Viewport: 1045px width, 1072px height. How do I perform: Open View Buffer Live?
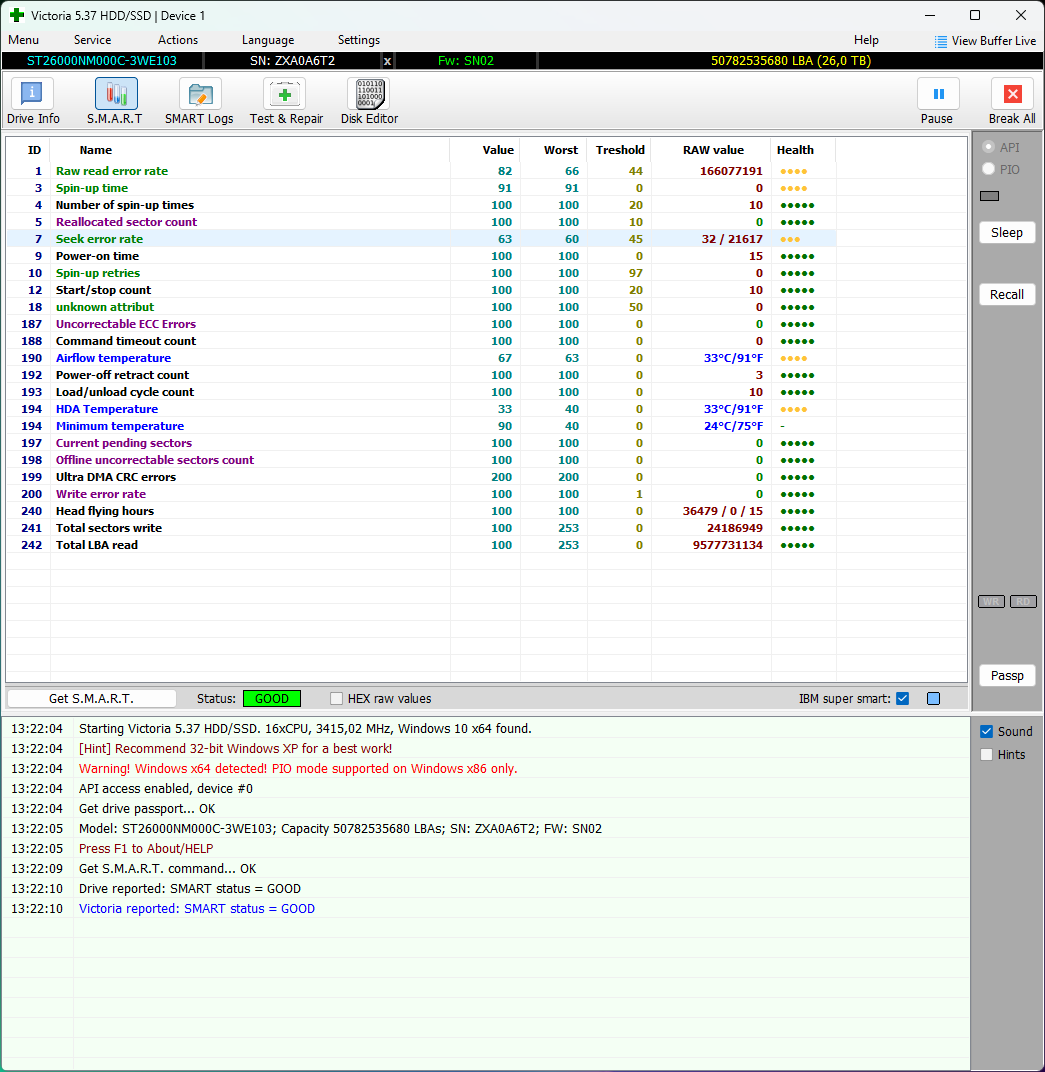coord(985,41)
